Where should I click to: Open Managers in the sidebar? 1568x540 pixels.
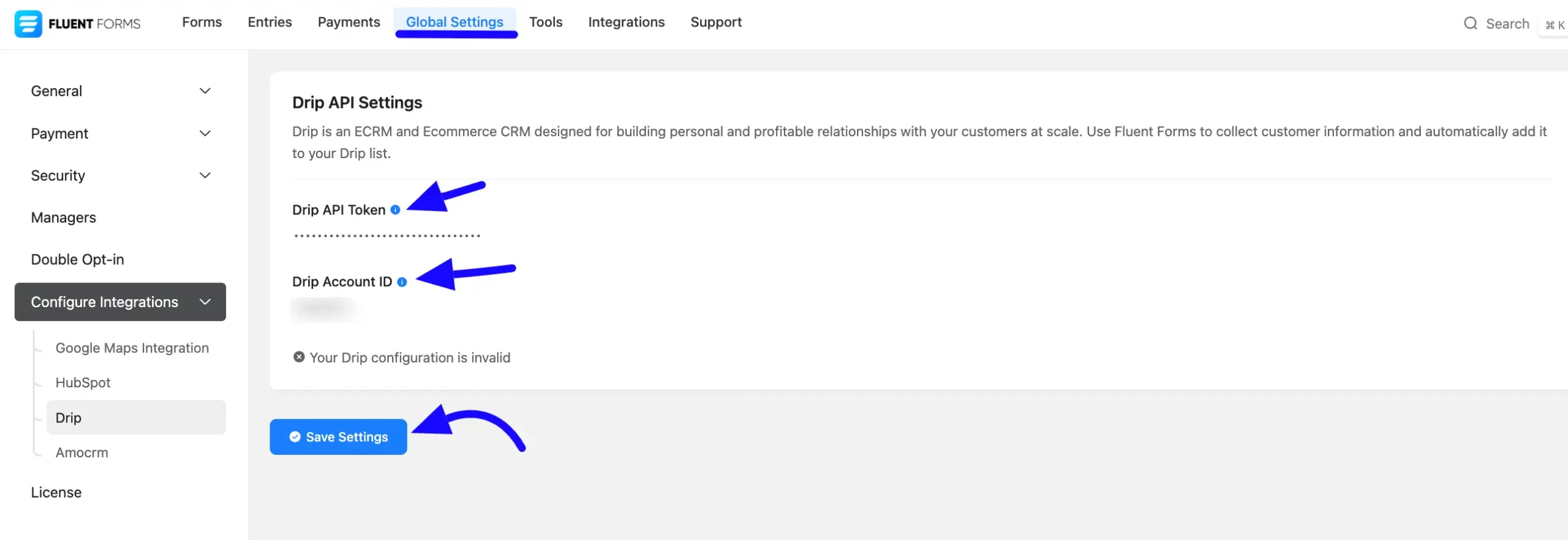(64, 218)
